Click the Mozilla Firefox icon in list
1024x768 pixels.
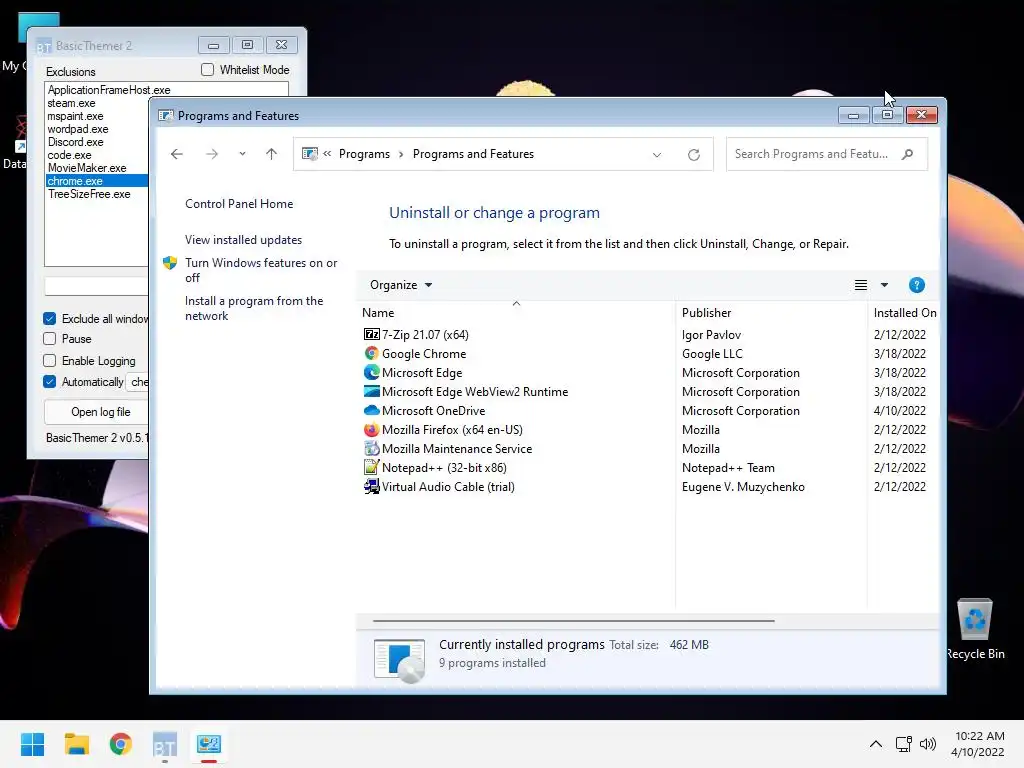tap(371, 430)
